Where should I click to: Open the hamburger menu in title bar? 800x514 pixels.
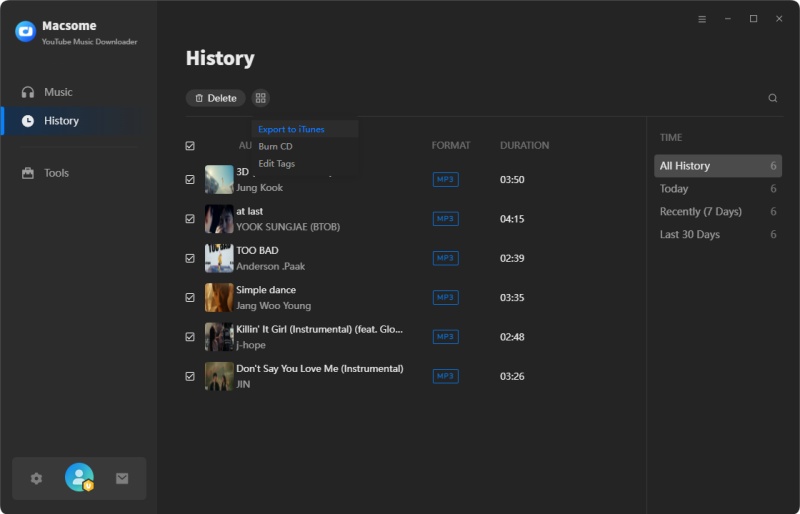(x=702, y=19)
